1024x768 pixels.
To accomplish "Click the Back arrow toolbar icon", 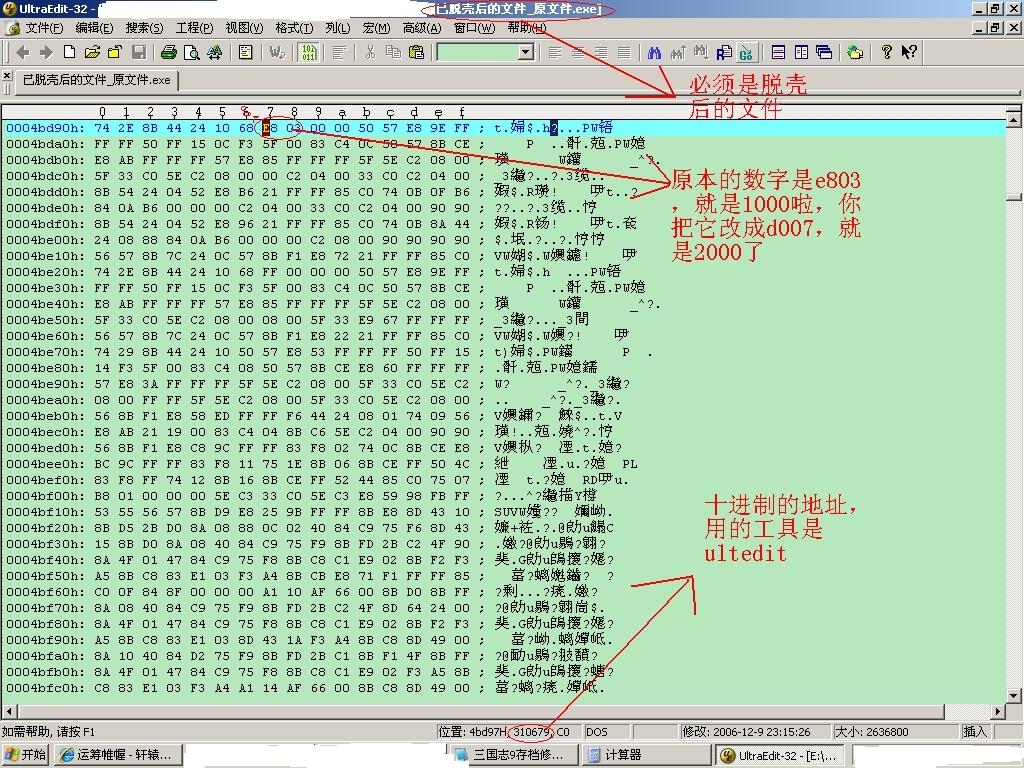I will point(23,52).
